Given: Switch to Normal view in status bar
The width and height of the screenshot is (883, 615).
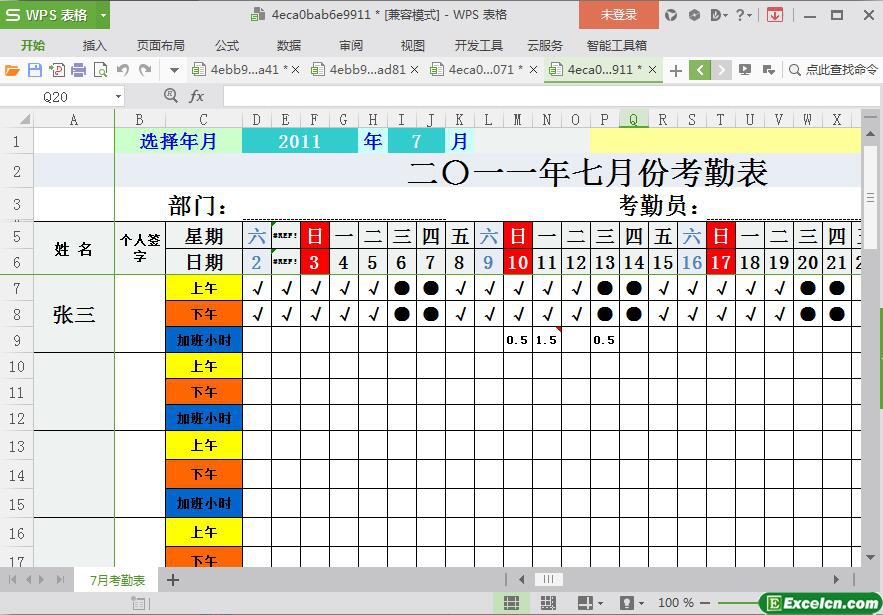Looking at the screenshot, I should tap(511, 603).
